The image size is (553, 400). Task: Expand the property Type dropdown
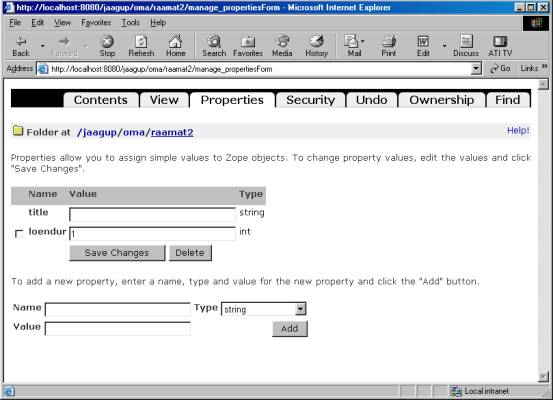[300, 309]
